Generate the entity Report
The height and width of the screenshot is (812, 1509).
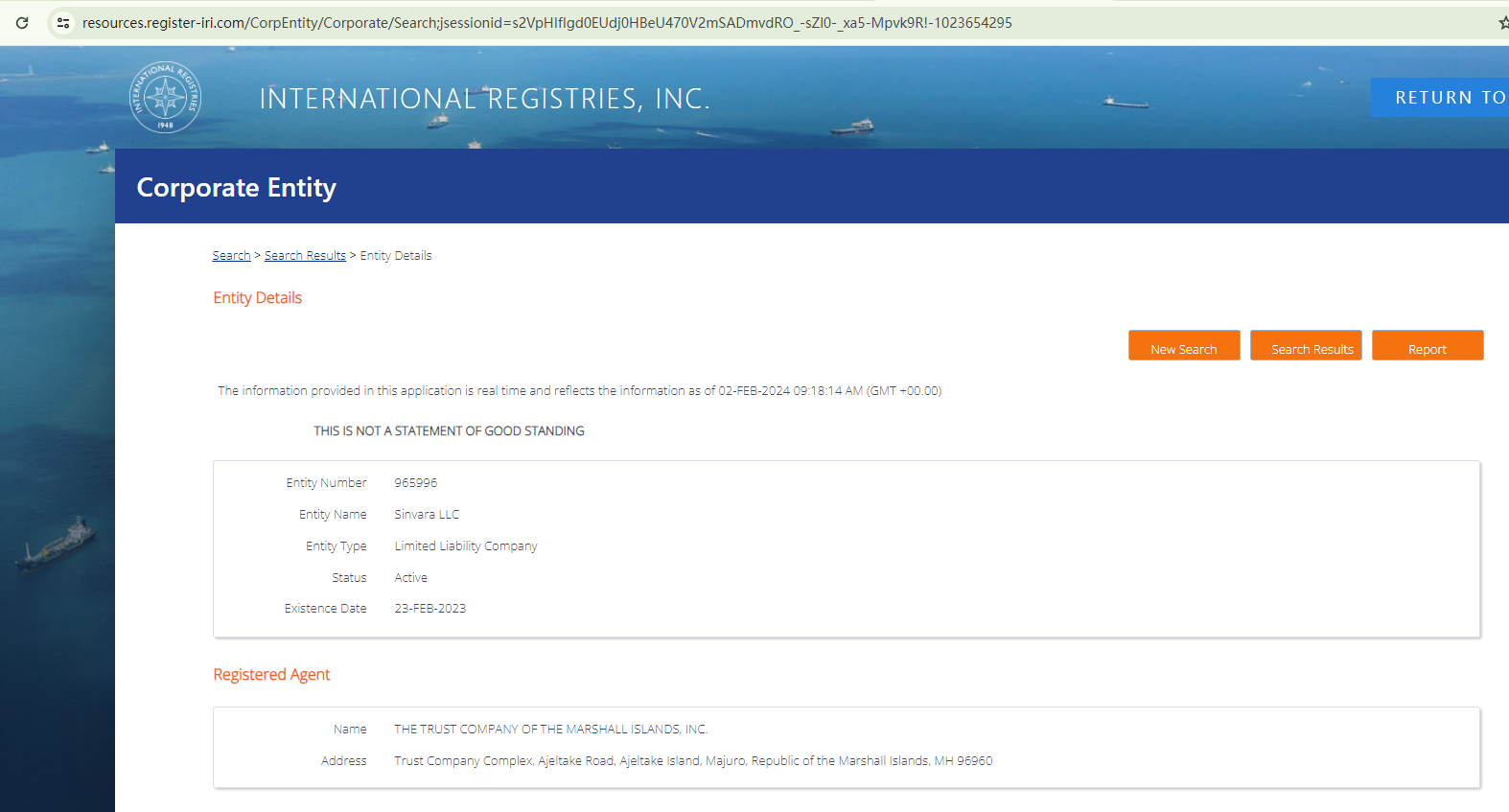1428,346
